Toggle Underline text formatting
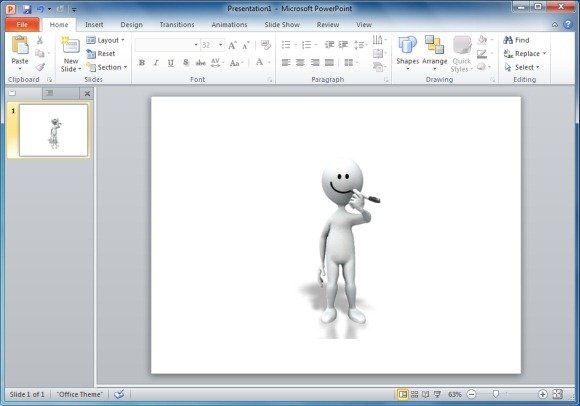 click(171, 63)
